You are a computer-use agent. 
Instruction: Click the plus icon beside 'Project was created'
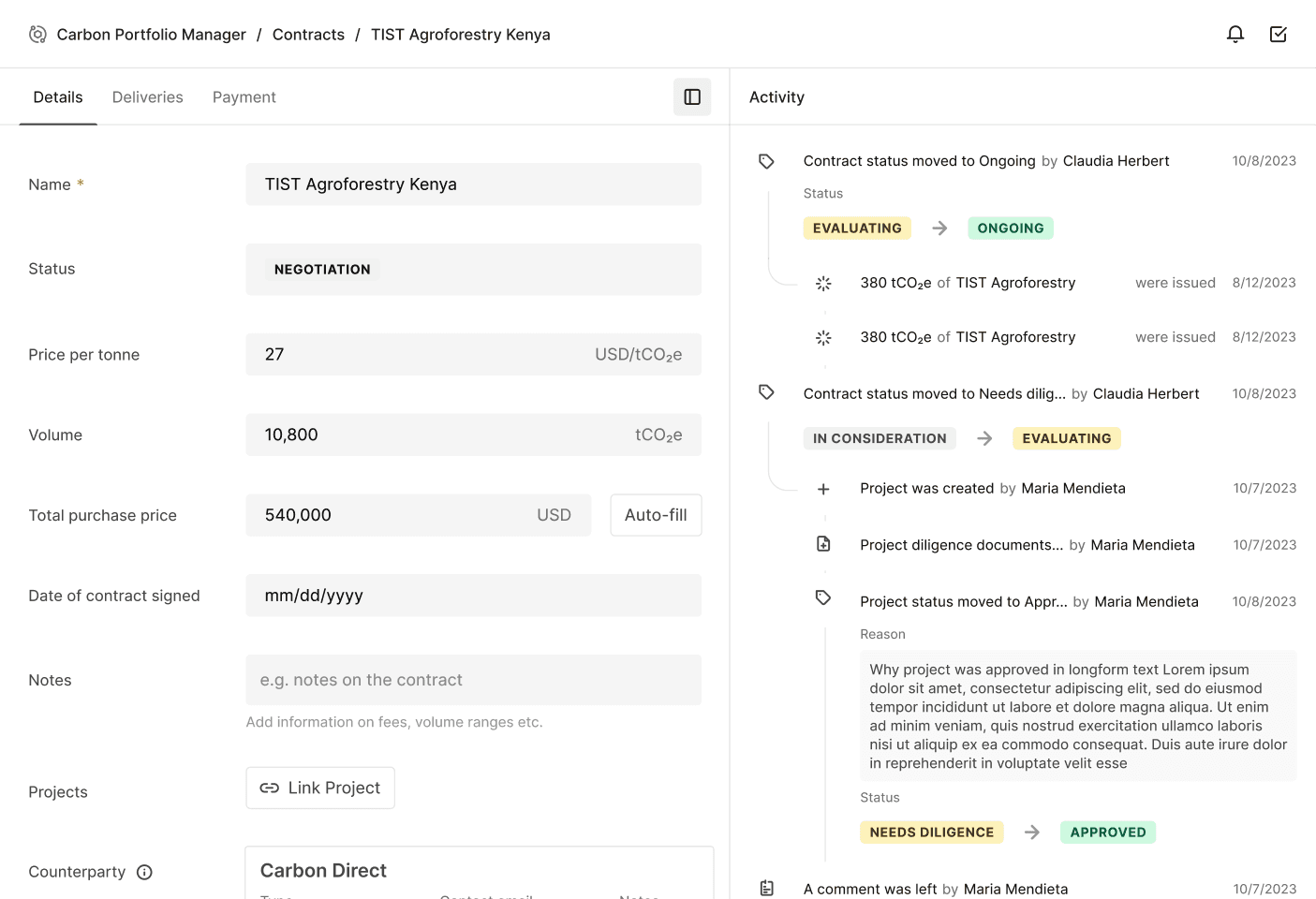click(823, 489)
